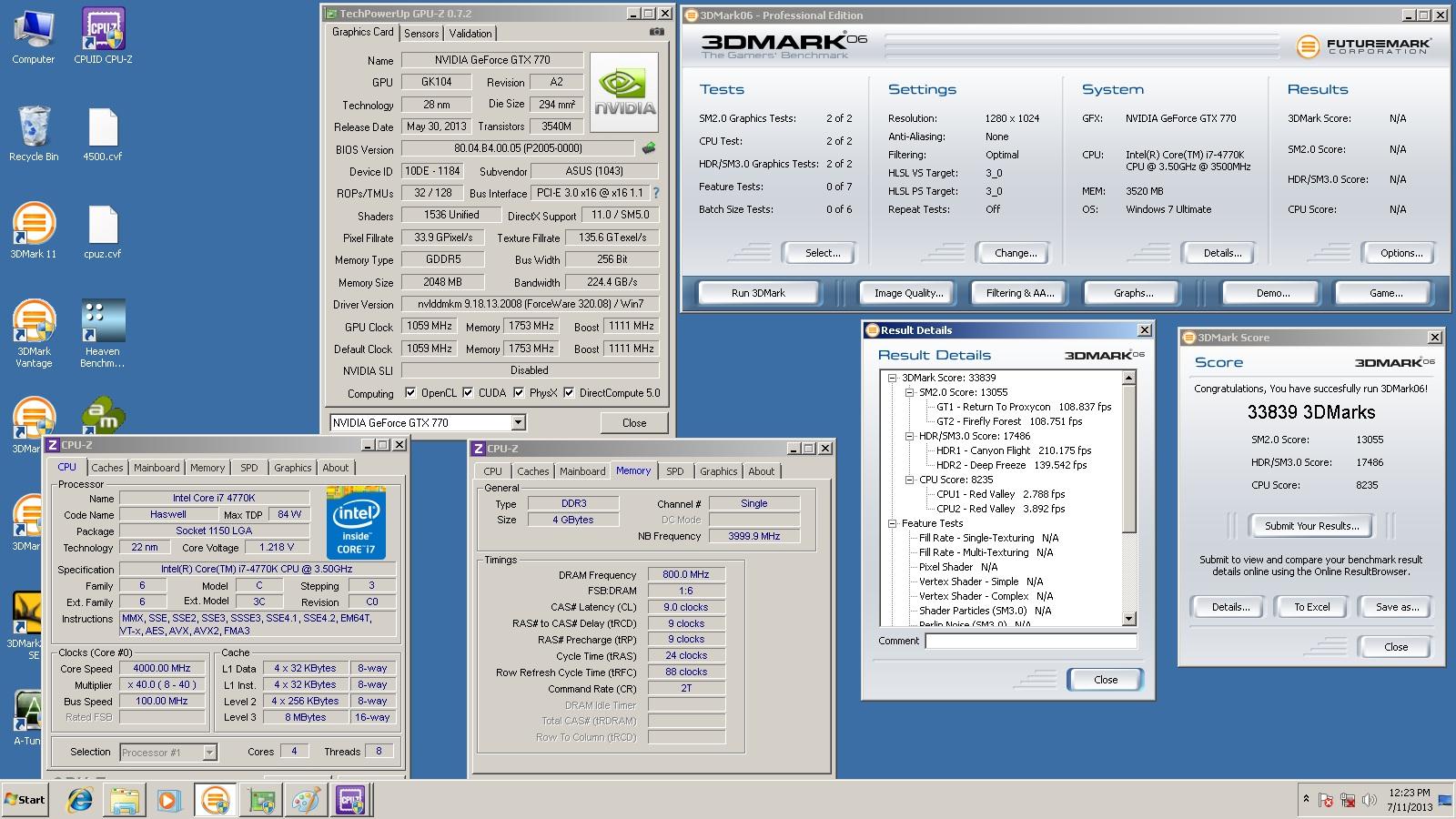
Task: Select the 3DMark Vantage desktop shortcut
Action: point(34,334)
